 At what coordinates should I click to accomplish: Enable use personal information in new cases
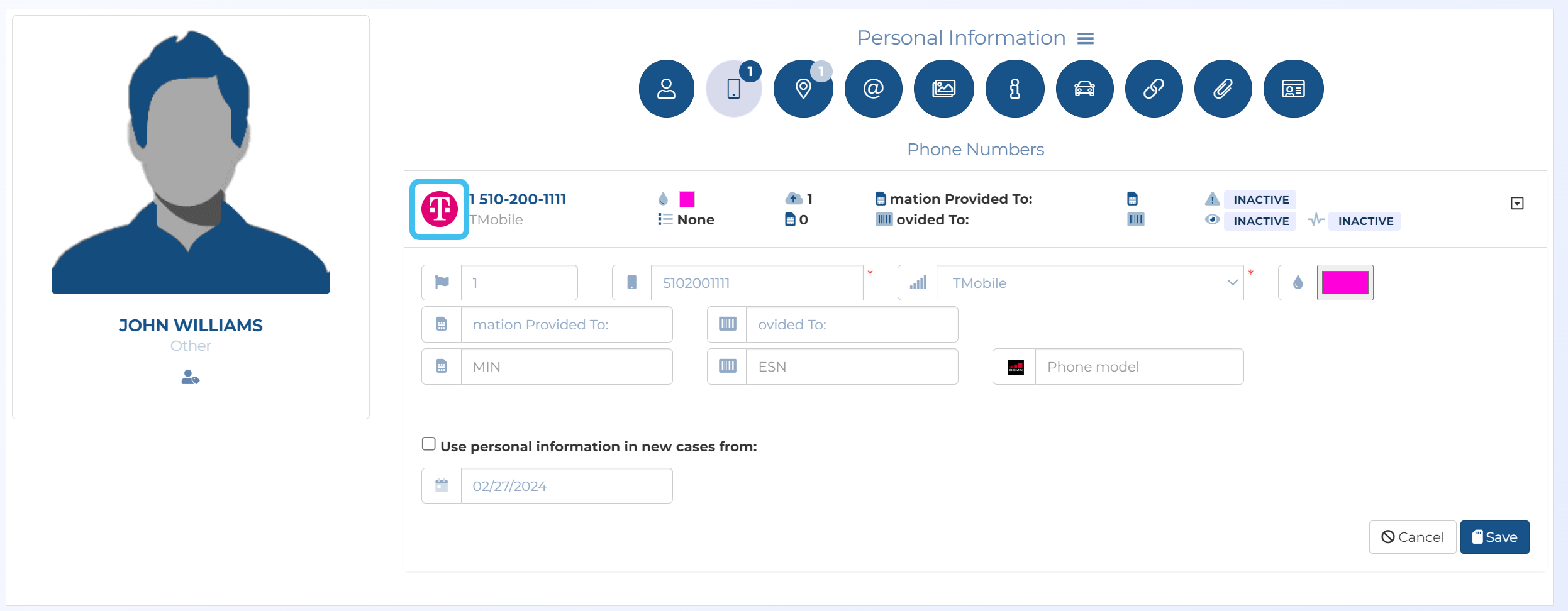(x=429, y=444)
